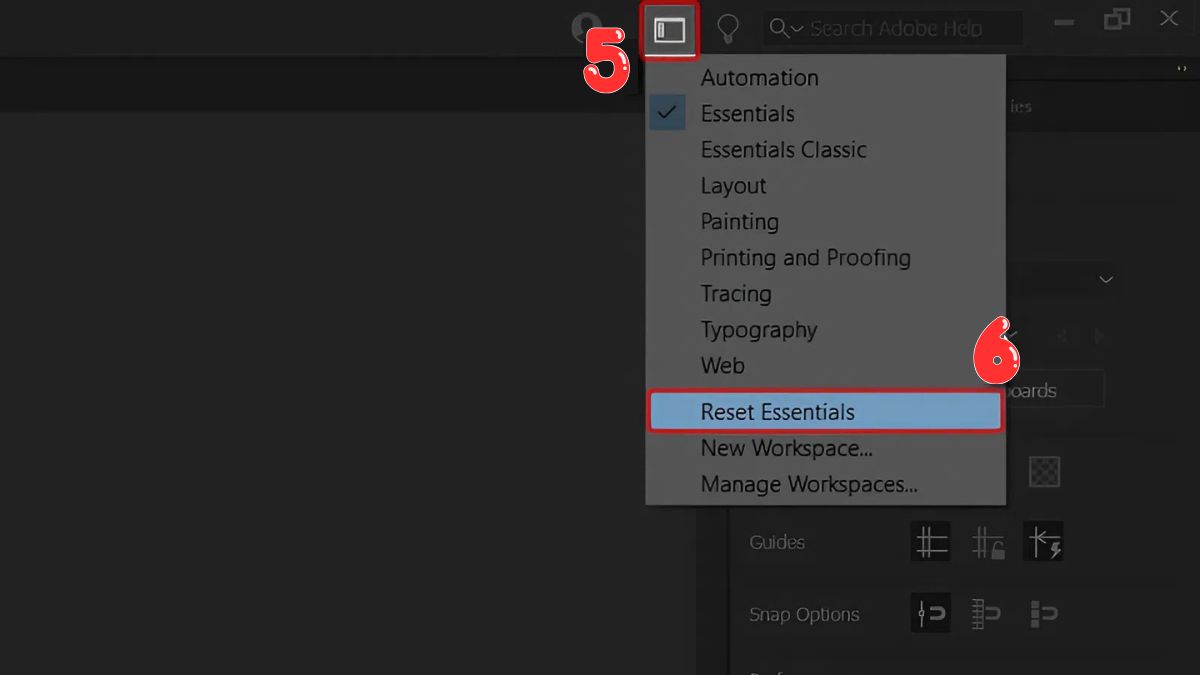Open the workspace switcher icon
This screenshot has width=1200, height=675.
pyautogui.click(x=669, y=30)
